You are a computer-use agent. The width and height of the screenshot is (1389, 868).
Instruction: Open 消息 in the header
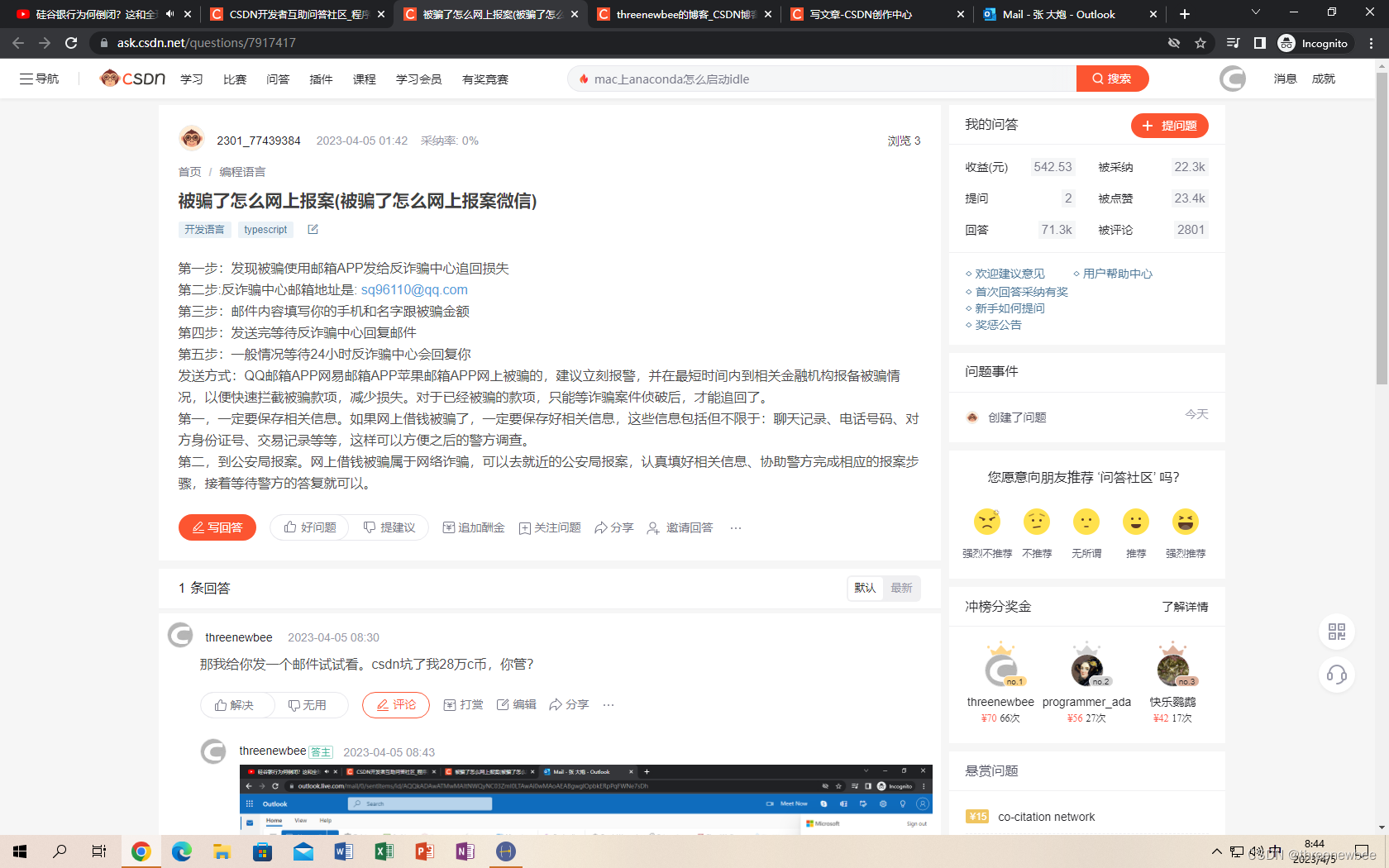tap(1285, 79)
